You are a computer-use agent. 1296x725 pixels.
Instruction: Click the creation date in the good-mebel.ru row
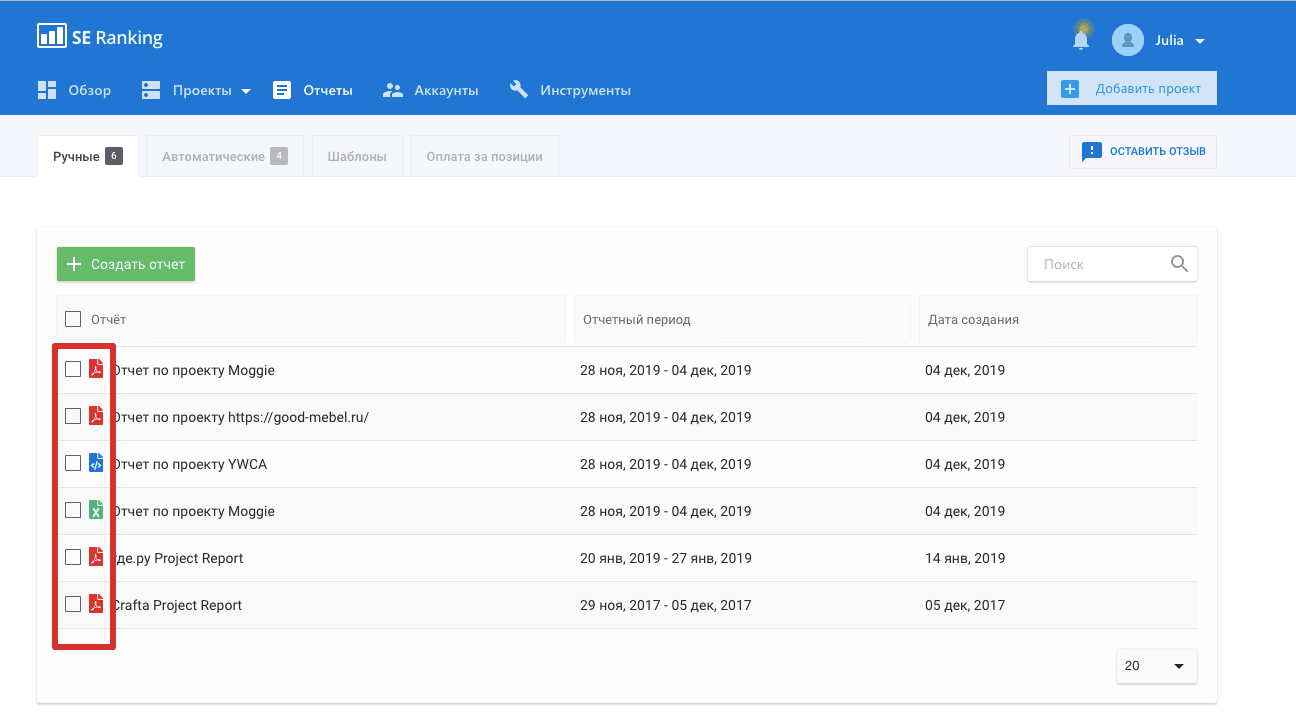[x=965, y=417]
